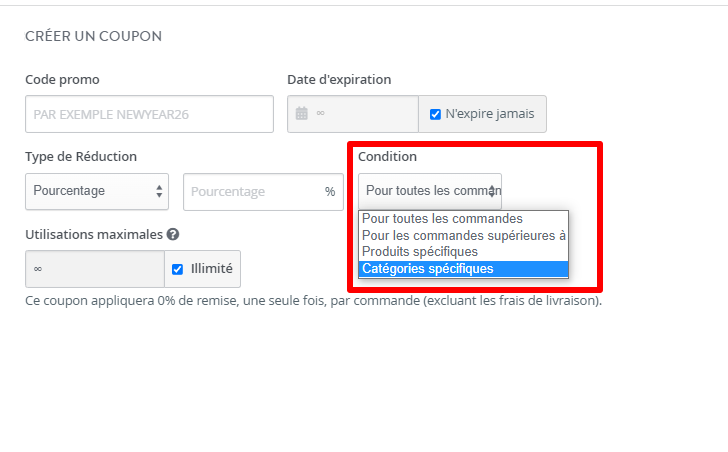Open the Type de Réduction Pourcentage dropdown

(x=97, y=191)
